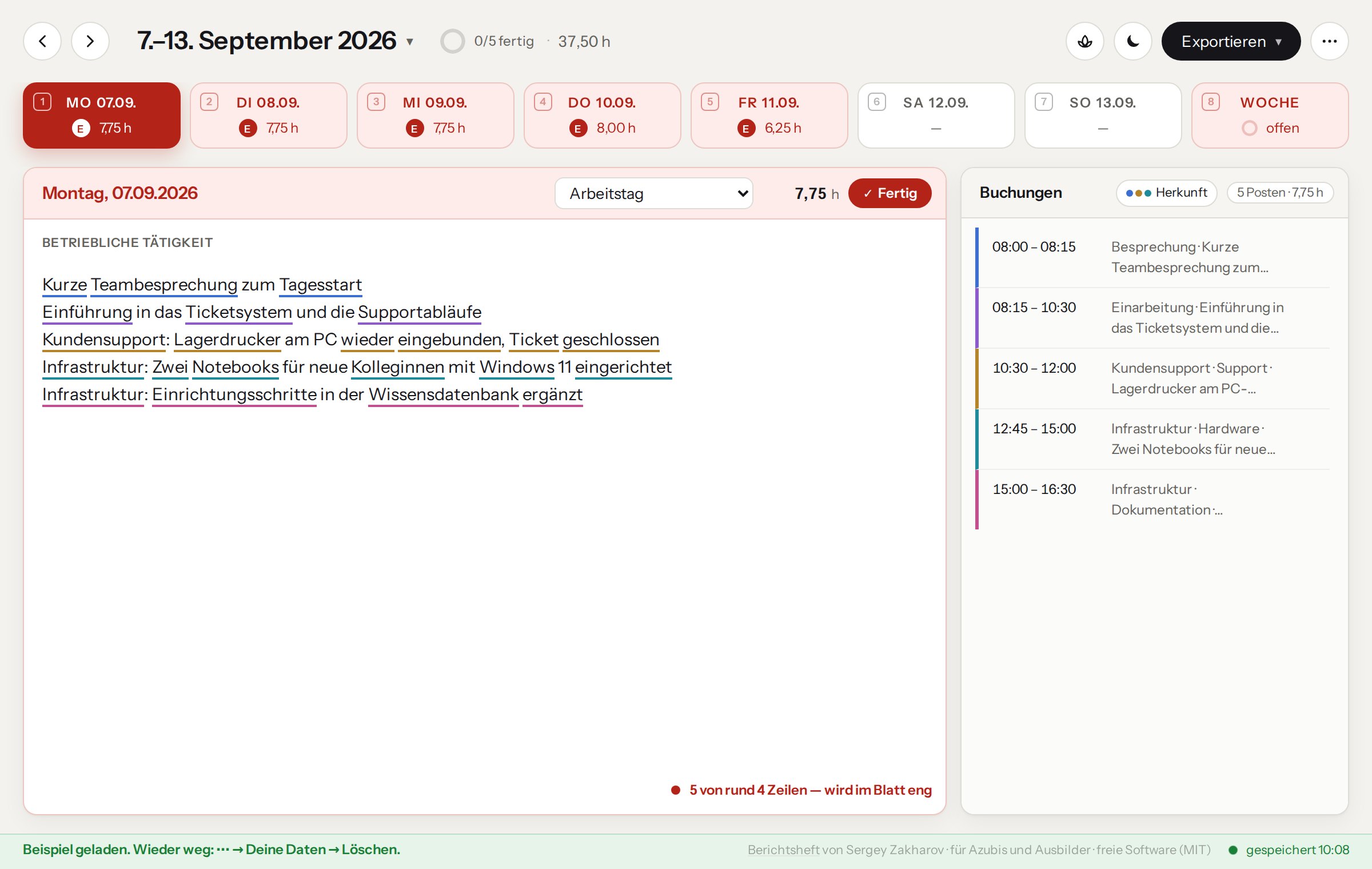Go to the next week arrow
Screen dimensions: 1372x869
(90, 41)
